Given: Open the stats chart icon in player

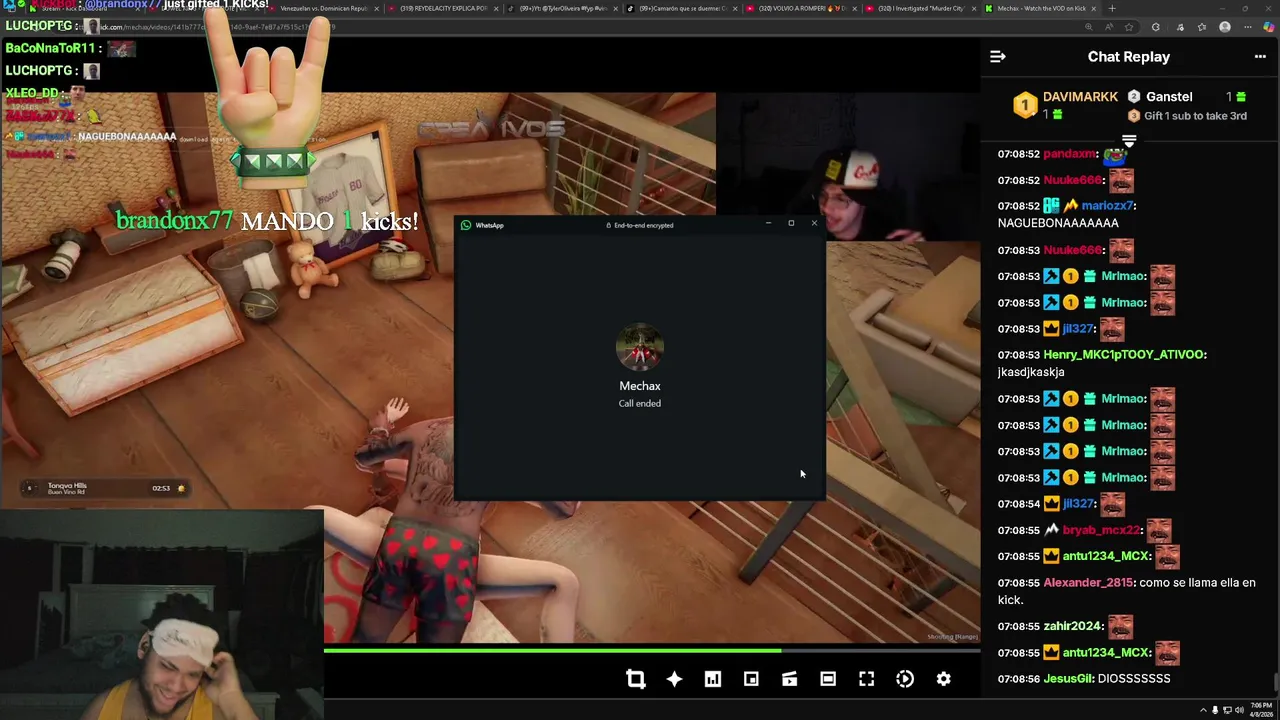Looking at the screenshot, I should click(712, 679).
